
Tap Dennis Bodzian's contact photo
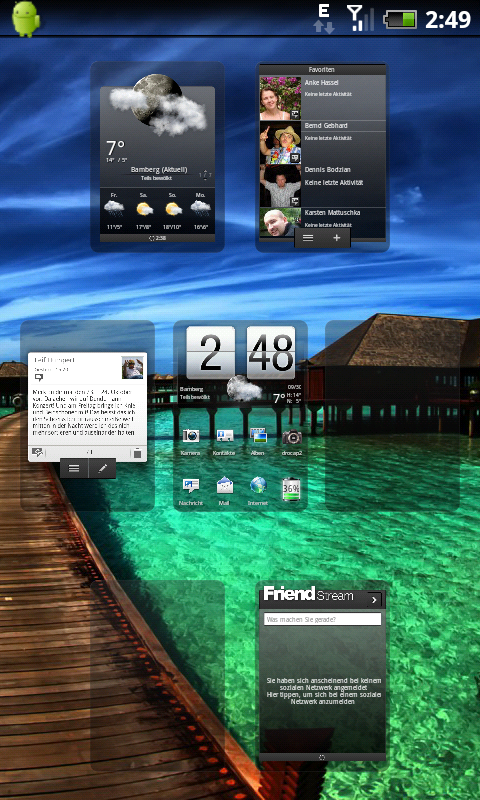(281, 186)
